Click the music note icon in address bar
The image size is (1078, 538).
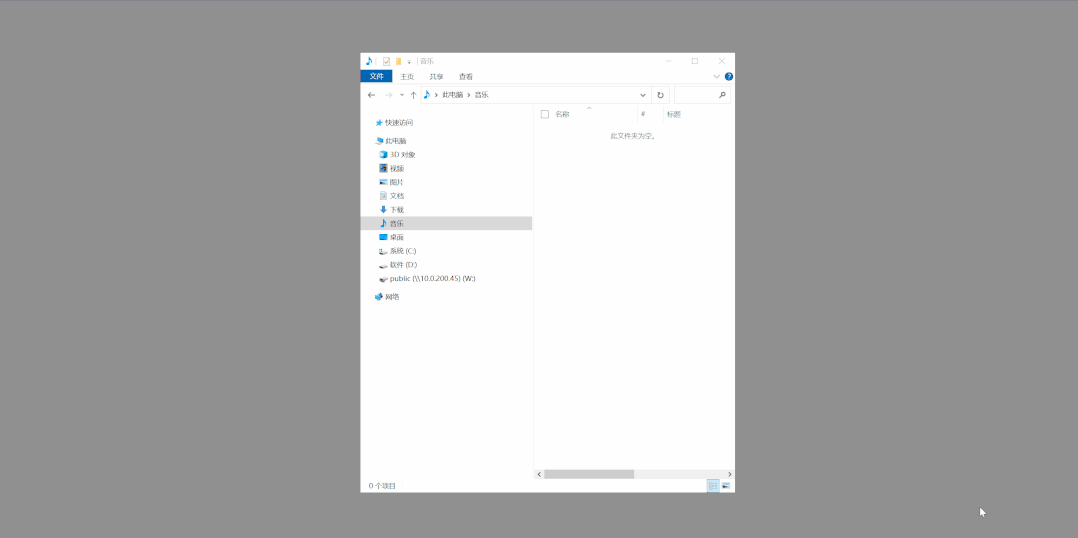tap(426, 95)
